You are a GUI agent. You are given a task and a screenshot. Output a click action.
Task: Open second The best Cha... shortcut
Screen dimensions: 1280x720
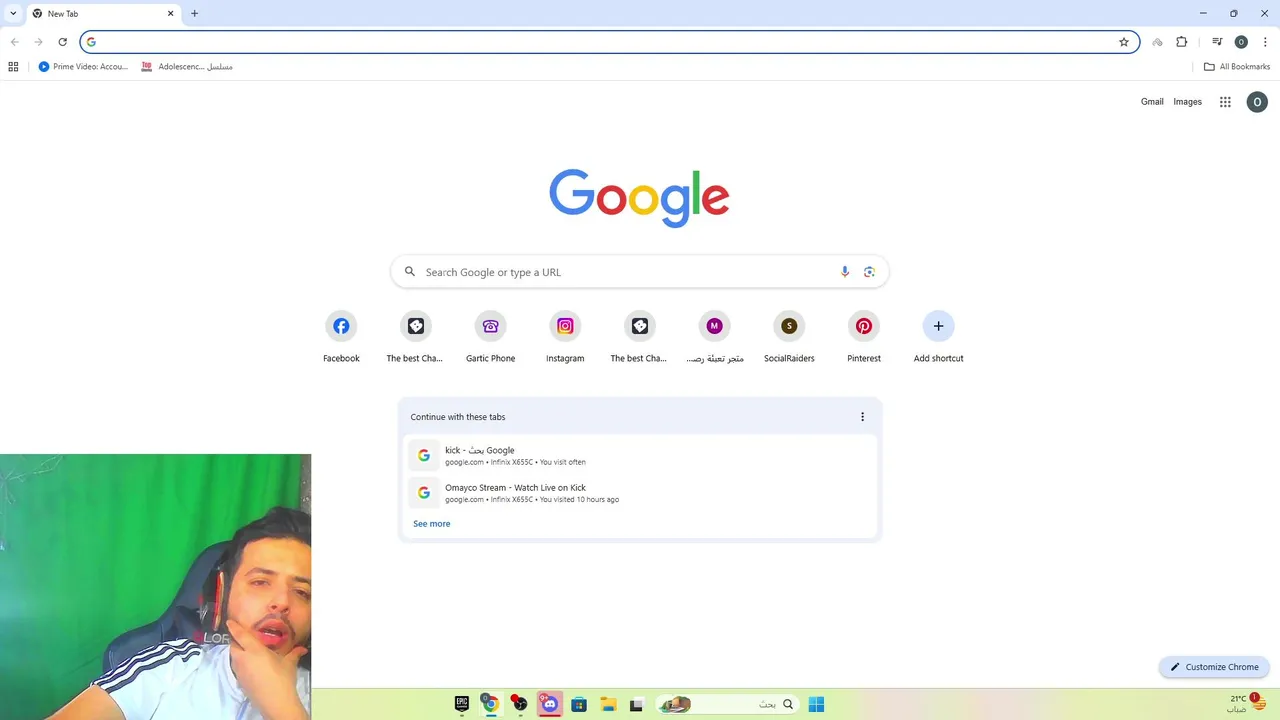tap(639, 338)
